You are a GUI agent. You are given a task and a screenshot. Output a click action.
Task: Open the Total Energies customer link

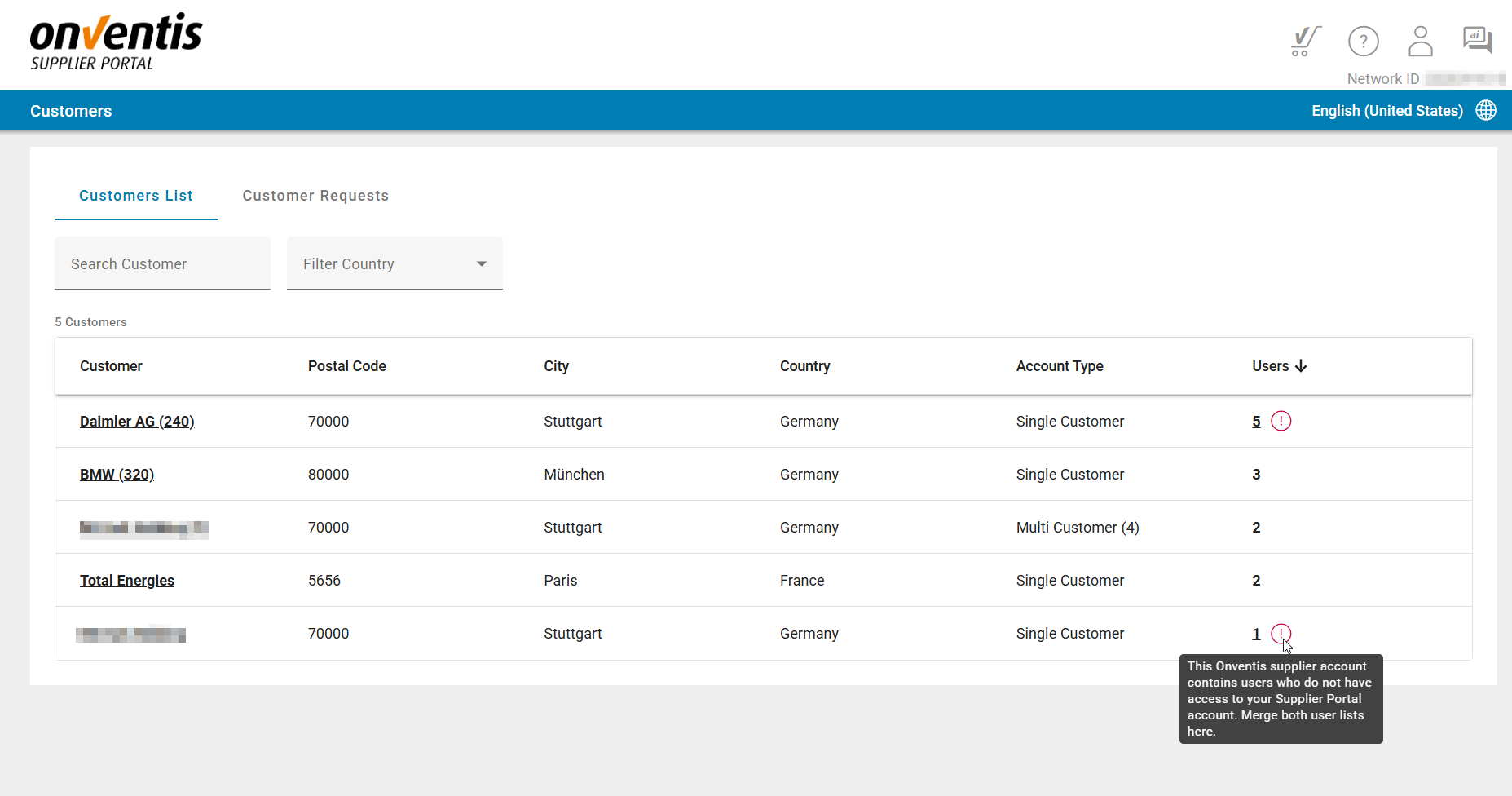pos(127,581)
